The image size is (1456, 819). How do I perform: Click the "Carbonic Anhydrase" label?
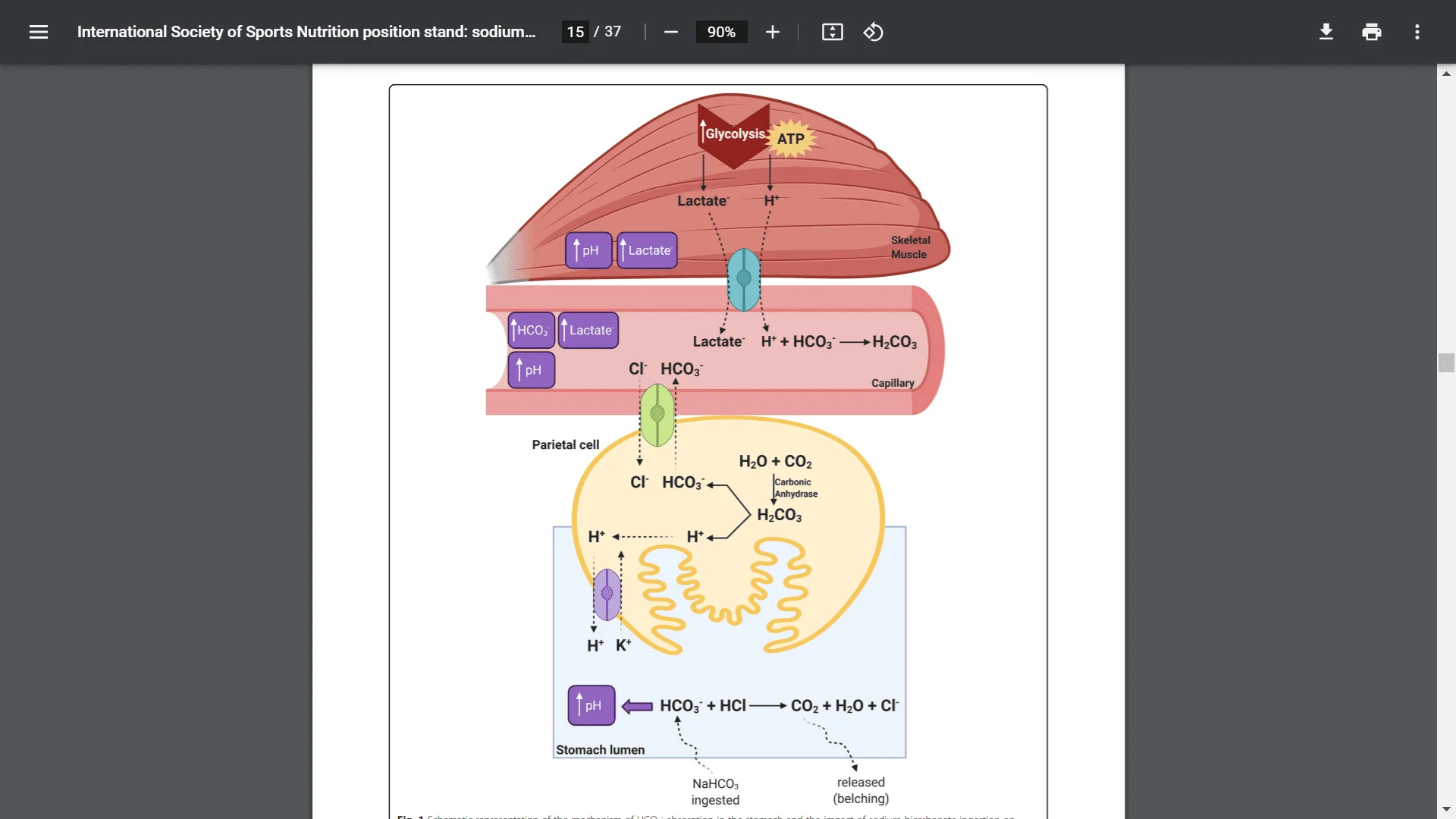click(795, 488)
